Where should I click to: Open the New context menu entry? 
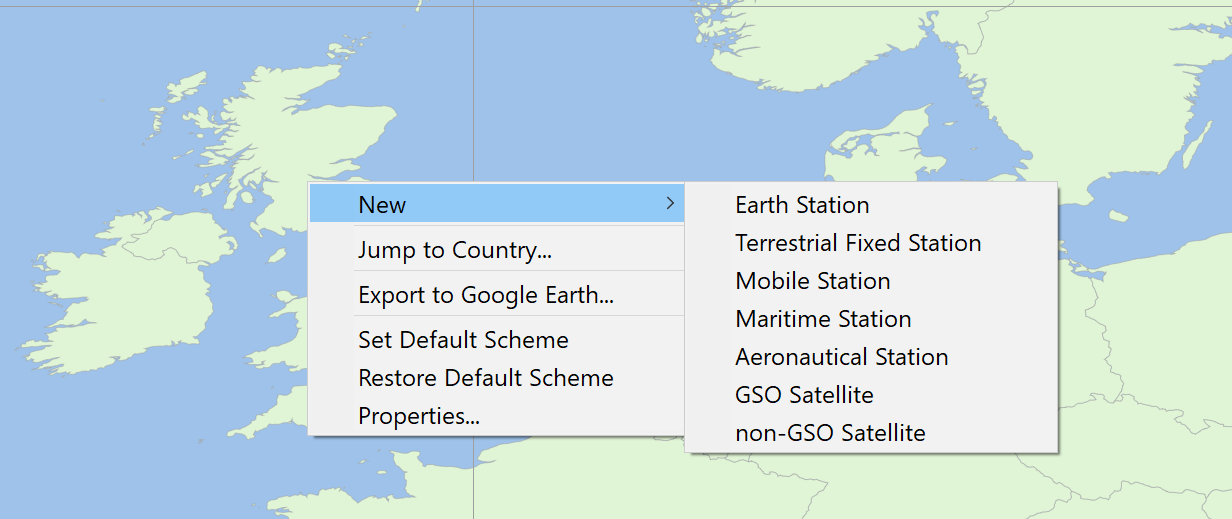[497, 205]
